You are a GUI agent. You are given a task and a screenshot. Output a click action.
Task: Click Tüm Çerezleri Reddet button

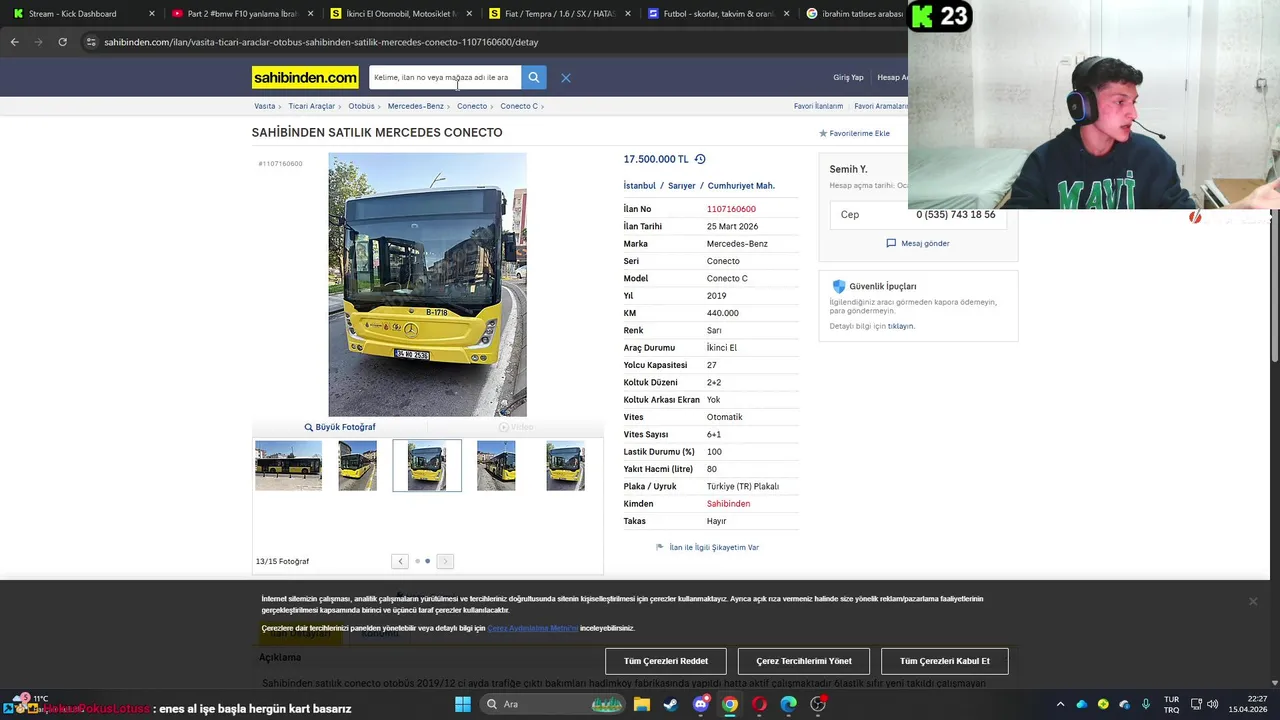tap(666, 661)
